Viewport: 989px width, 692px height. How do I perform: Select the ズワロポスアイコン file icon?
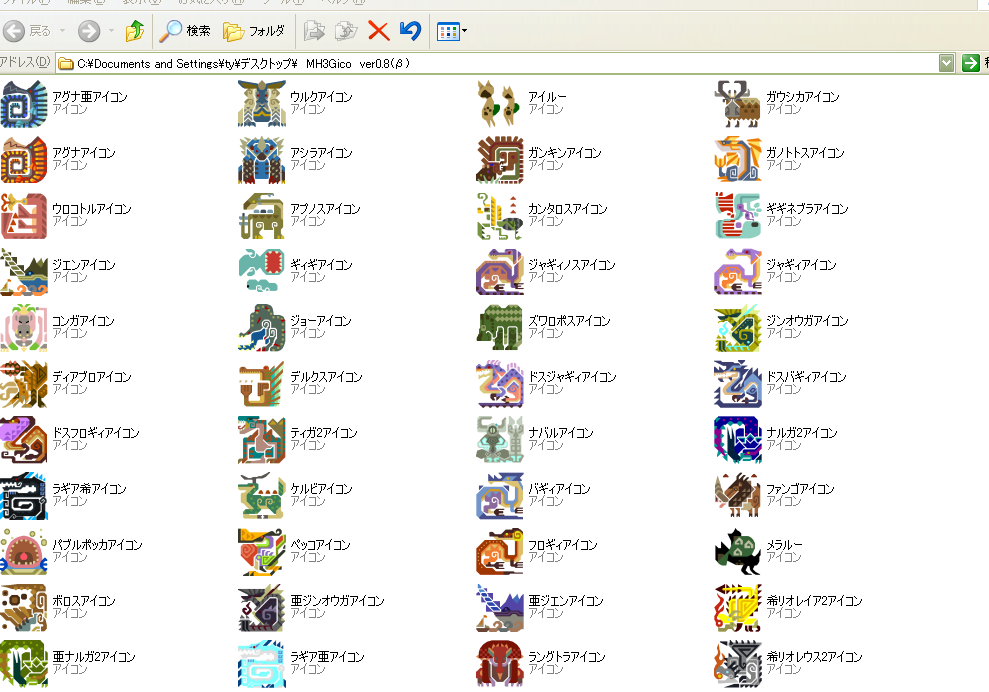[x=500, y=328]
